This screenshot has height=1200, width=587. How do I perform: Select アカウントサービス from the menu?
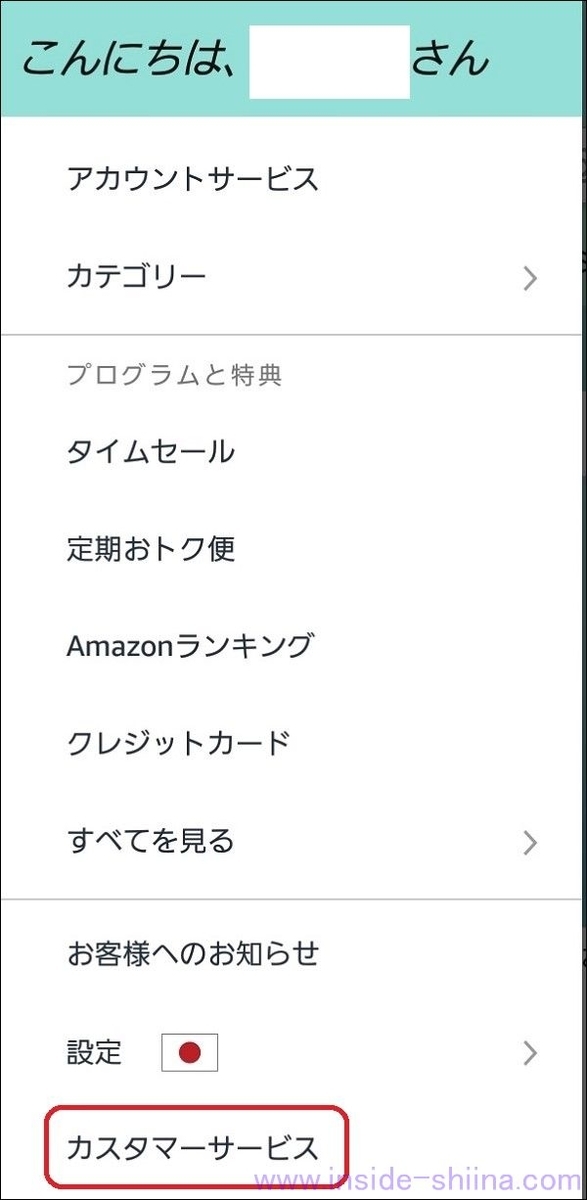pos(190,180)
